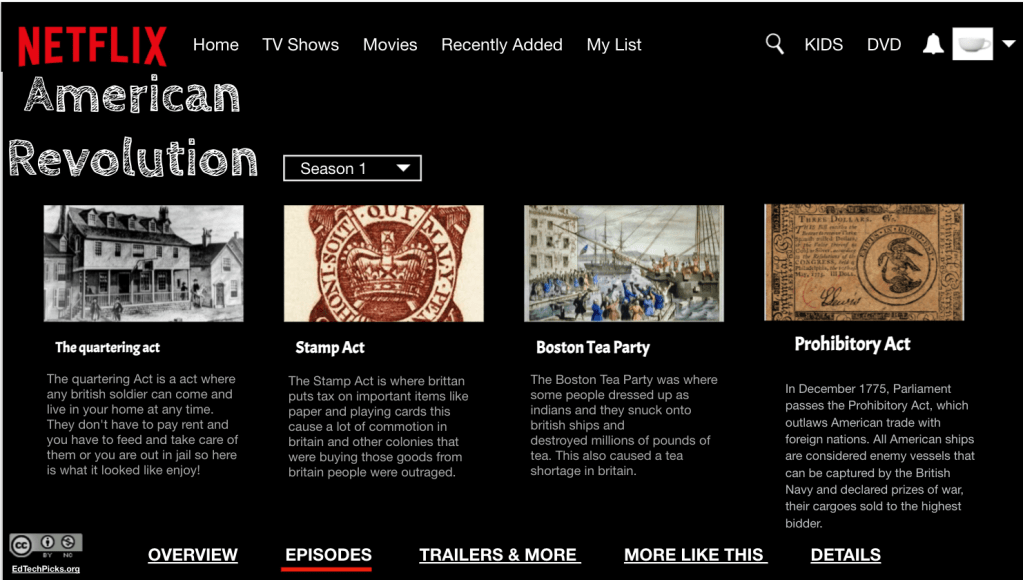Select Movies in the top navigation
The width and height of the screenshot is (1023, 580).
point(390,44)
